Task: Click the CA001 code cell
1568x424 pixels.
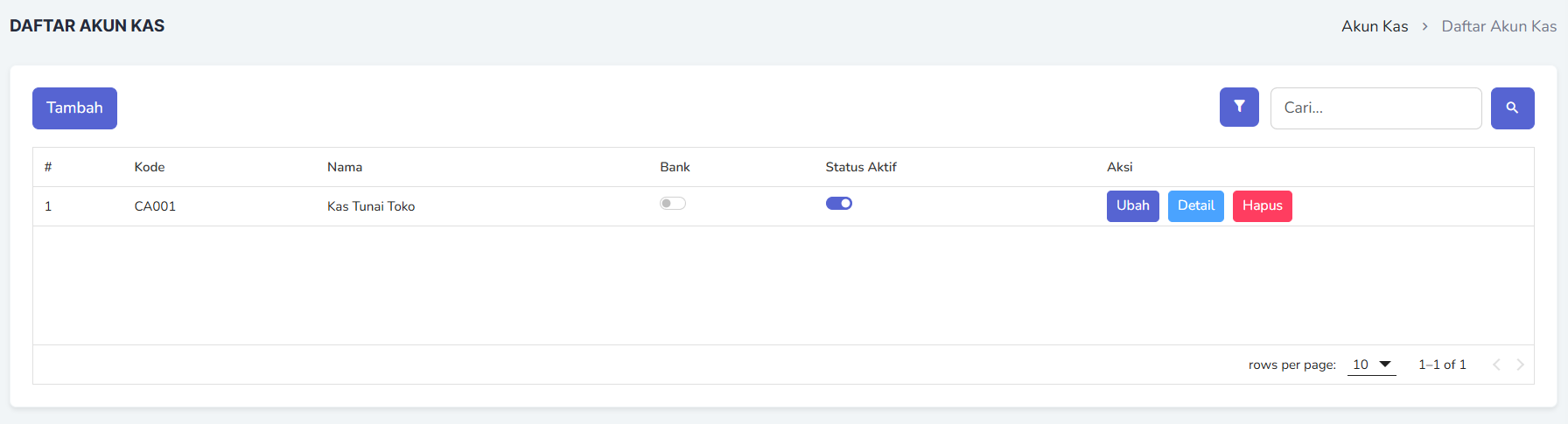Action: [155, 206]
